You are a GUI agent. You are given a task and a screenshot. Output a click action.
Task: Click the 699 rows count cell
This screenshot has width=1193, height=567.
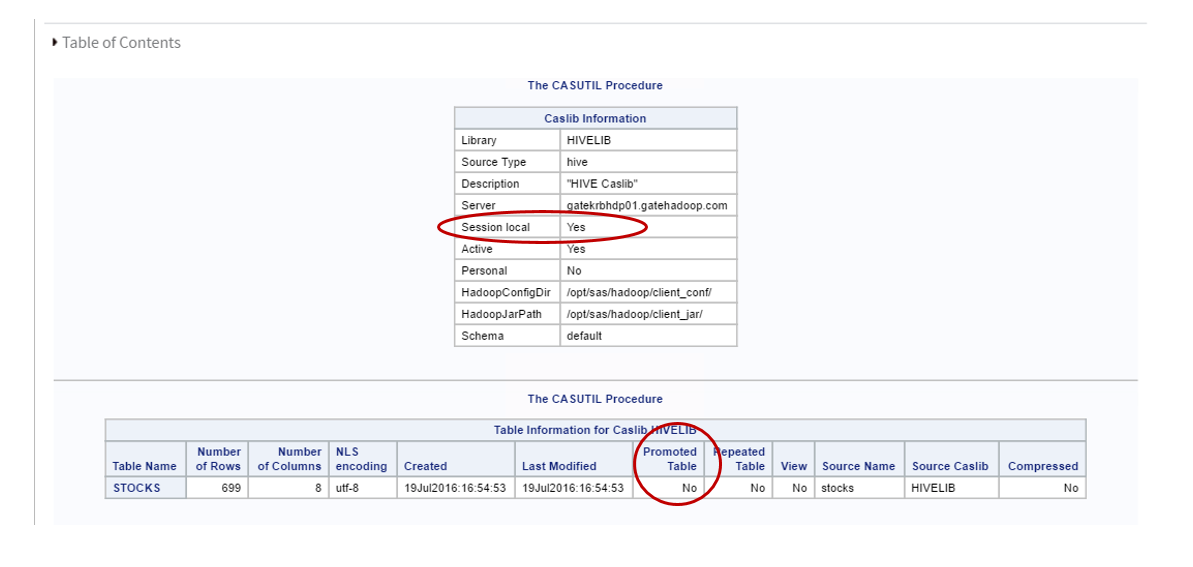[x=217, y=488]
